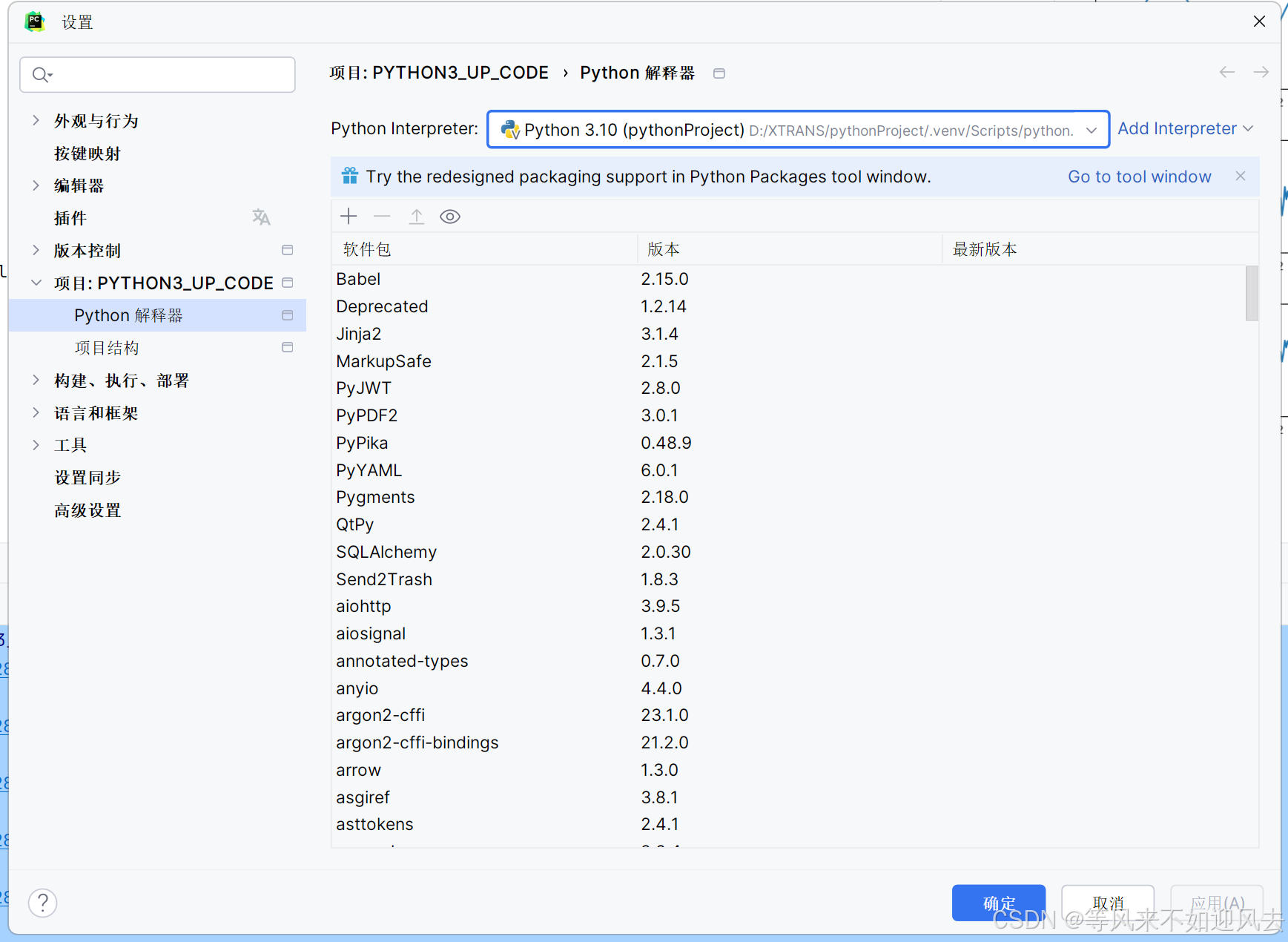Select the PyJWT package row
Viewport: 1288px width, 942px height.
pos(788,388)
